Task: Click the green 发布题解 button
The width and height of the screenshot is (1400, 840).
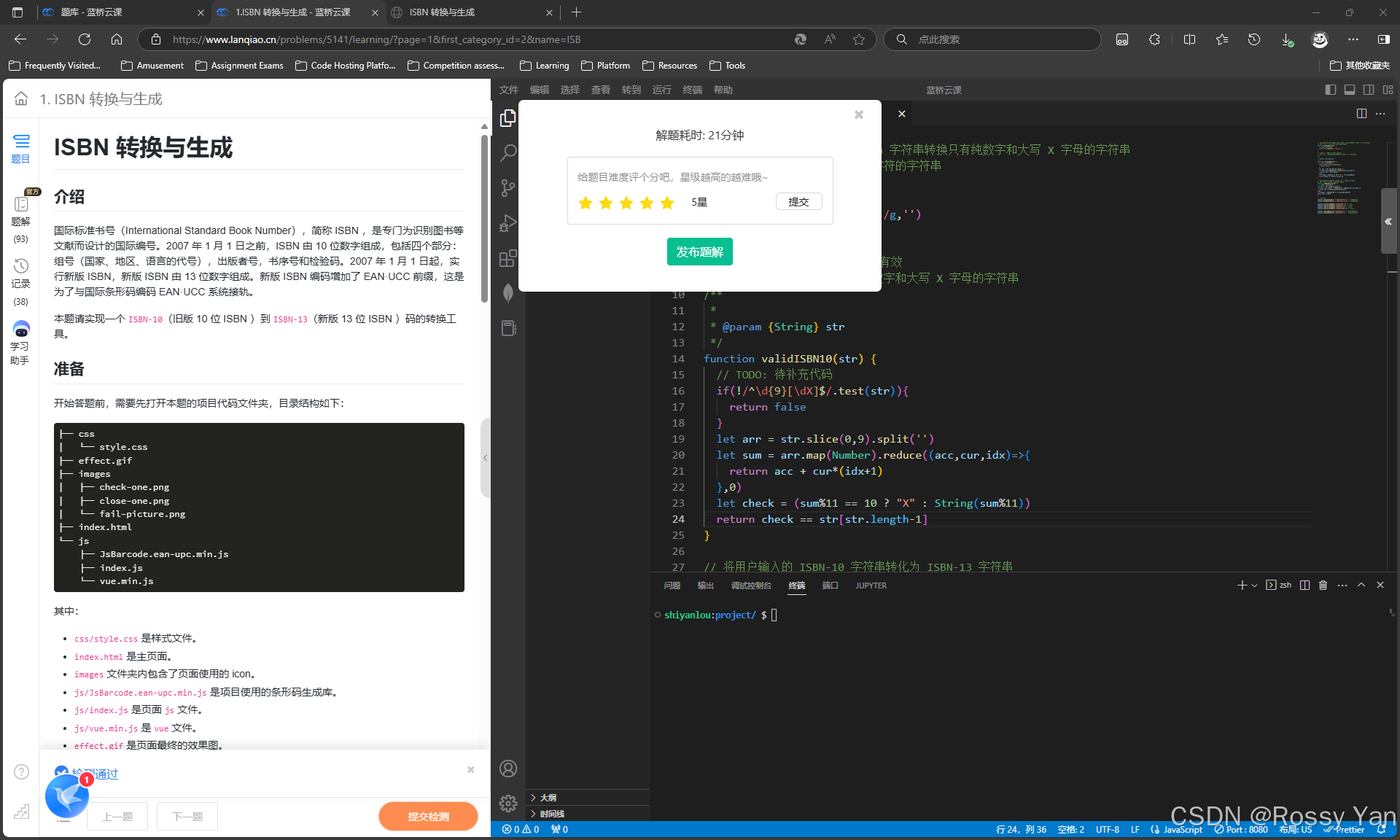Action: point(699,252)
